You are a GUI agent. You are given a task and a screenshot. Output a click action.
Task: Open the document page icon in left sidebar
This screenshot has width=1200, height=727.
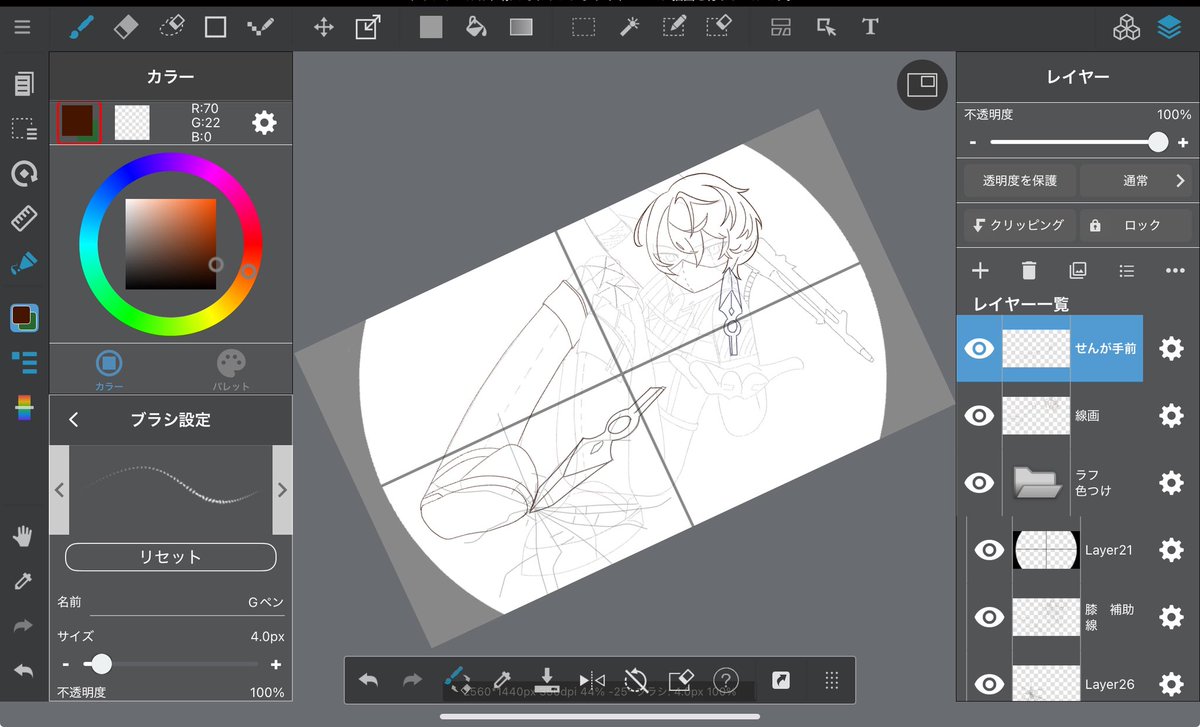pyautogui.click(x=24, y=84)
